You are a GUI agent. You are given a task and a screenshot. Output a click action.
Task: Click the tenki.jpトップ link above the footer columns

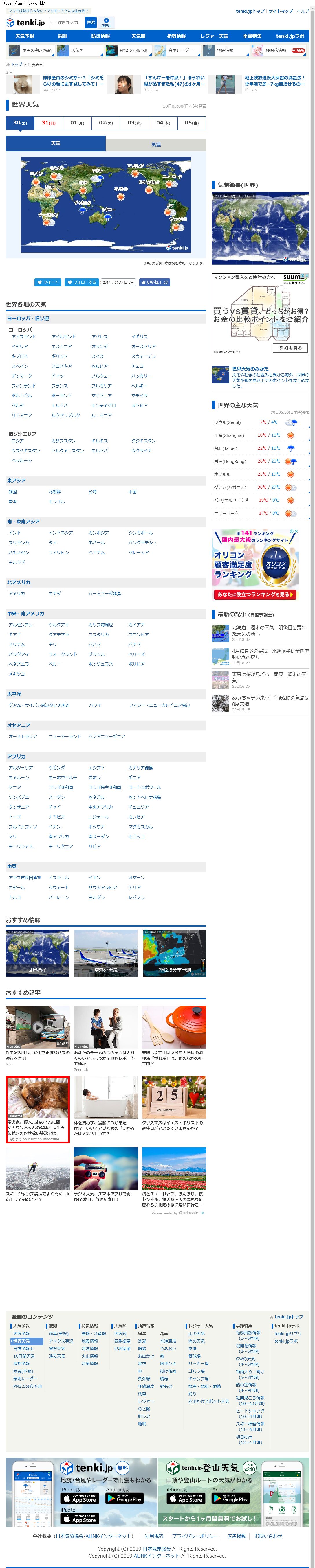click(289, 1317)
